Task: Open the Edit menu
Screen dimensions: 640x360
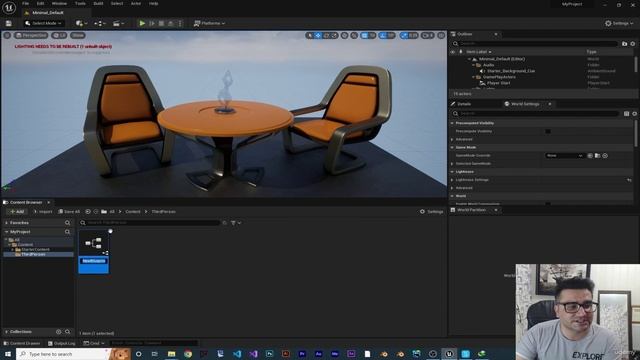Action: point(40,3)
